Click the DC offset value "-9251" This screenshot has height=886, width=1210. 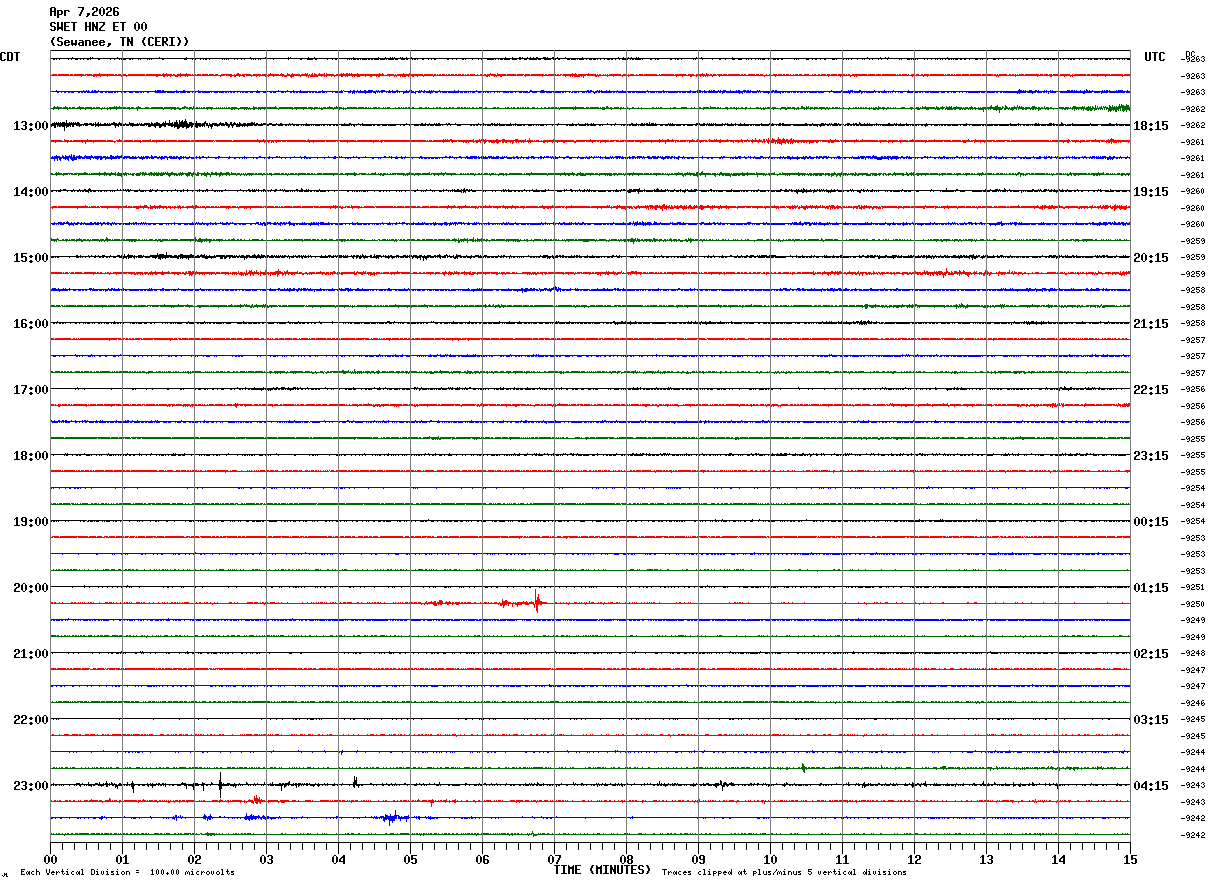click(x=1193, y=588)
